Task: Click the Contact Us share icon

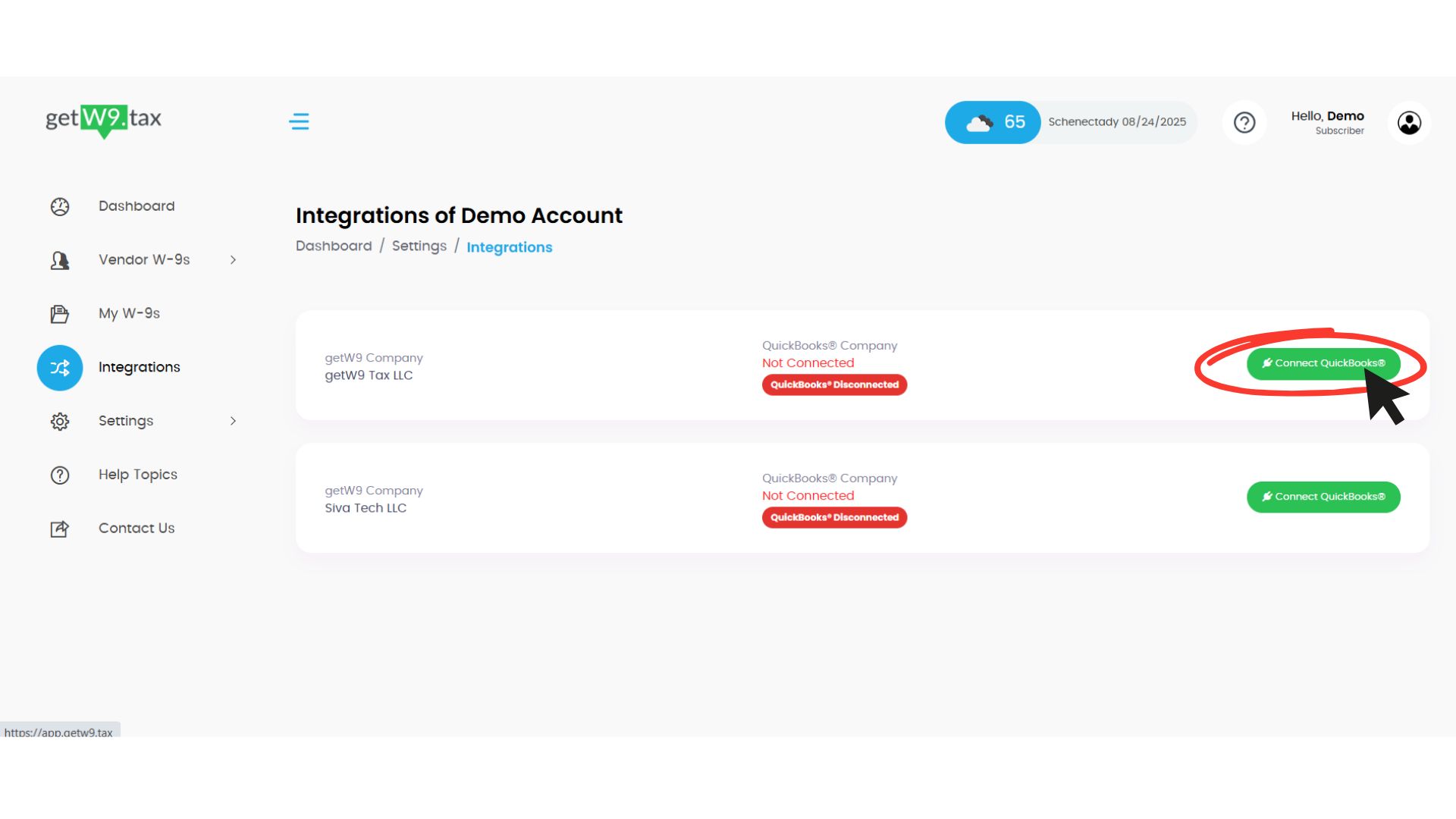Action: click(x=60, y=529)
